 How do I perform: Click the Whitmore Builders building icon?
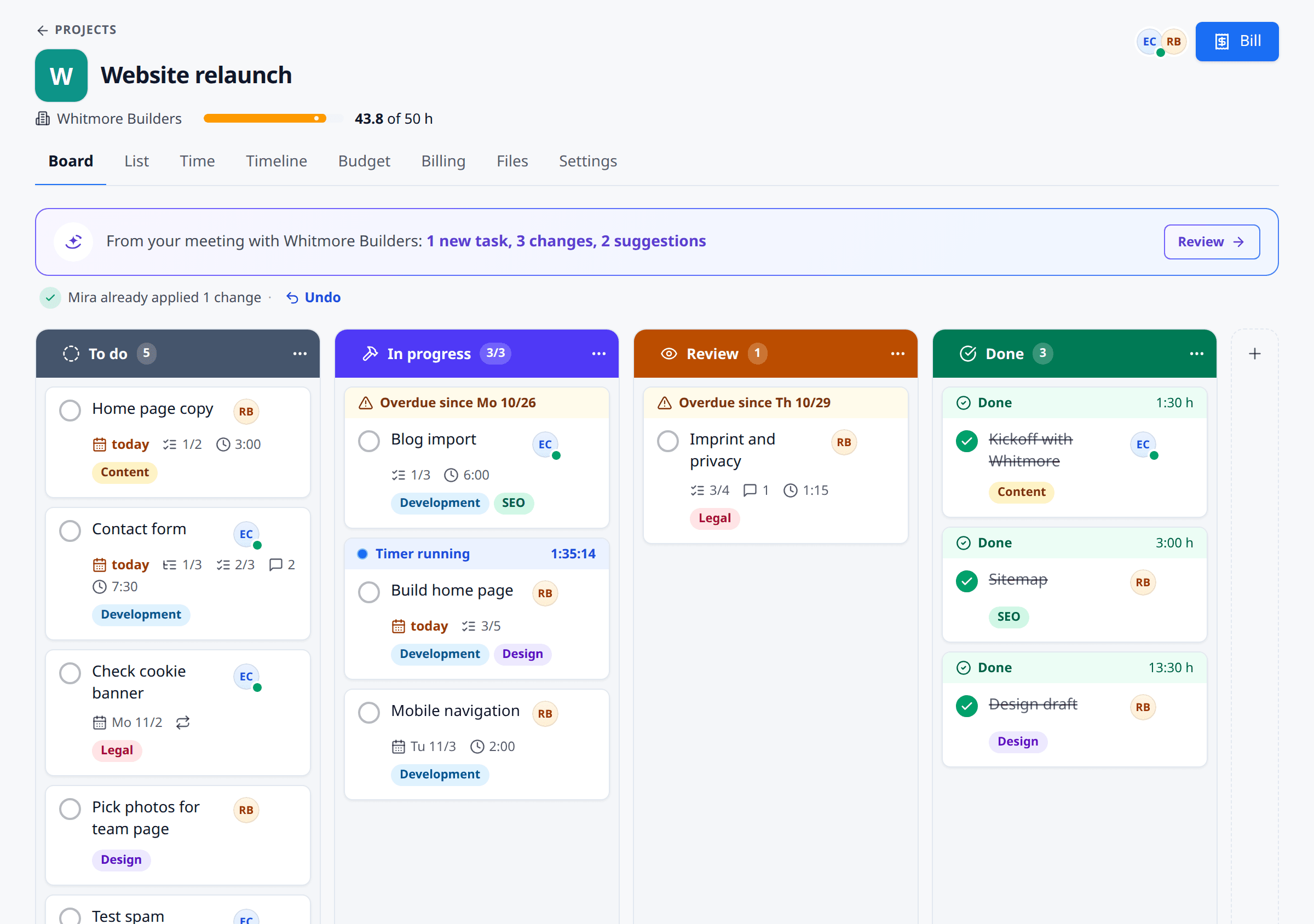[x=43, y=118]
